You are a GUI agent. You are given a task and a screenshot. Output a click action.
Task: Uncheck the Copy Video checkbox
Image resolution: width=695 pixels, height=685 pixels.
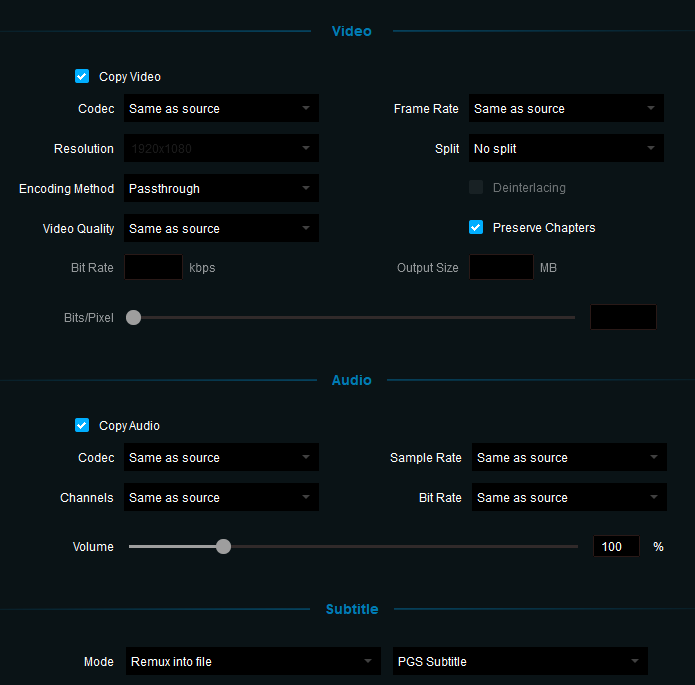click(x=82, y=76)
